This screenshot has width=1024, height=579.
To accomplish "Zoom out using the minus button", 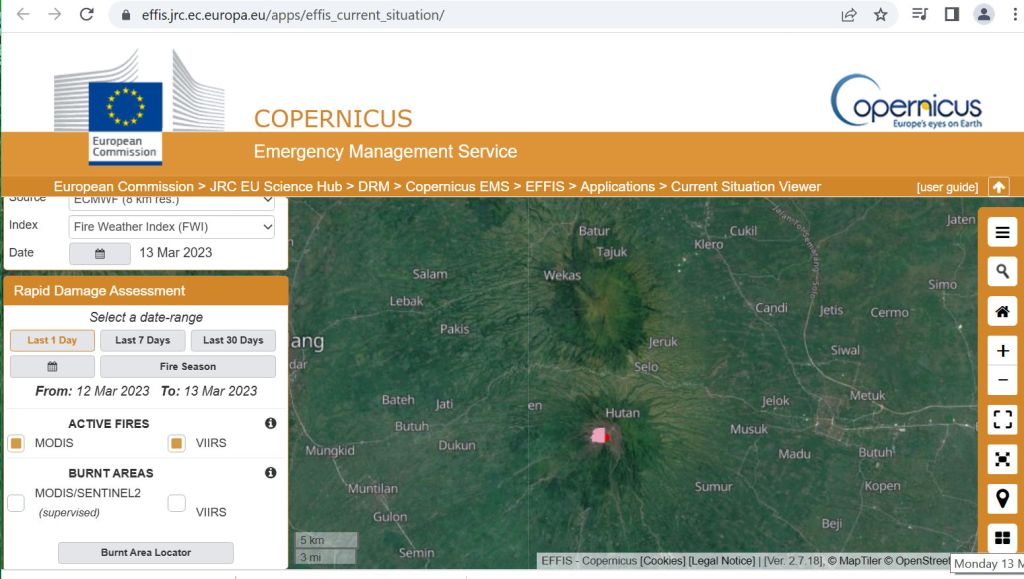I will point(1002,381).
